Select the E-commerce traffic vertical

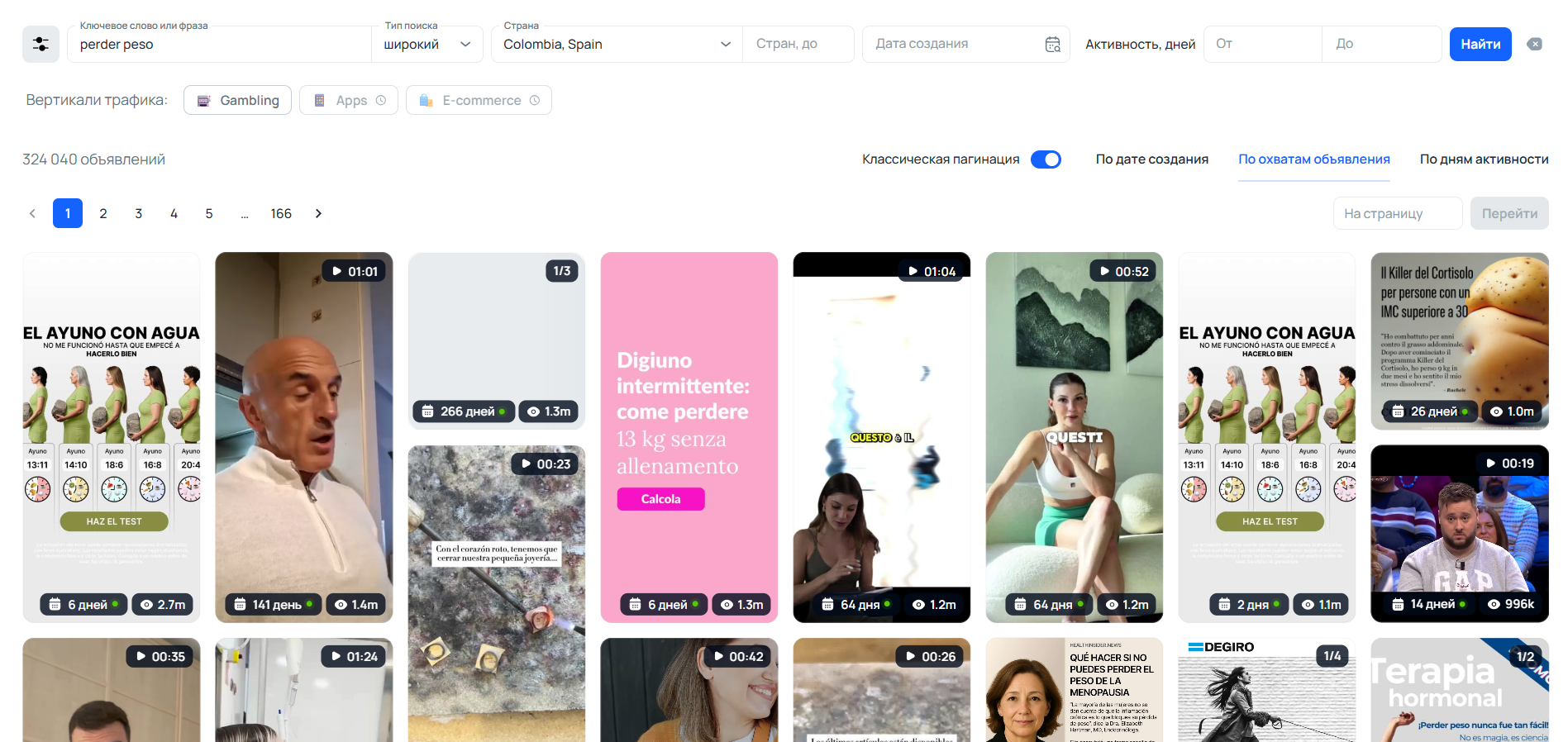479,100
